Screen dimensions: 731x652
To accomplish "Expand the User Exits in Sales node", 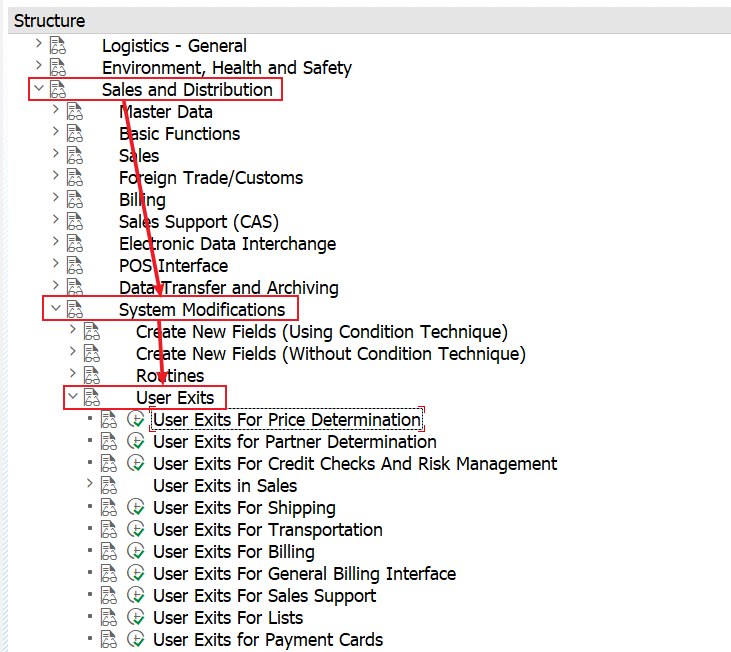I will pos(90,483).
